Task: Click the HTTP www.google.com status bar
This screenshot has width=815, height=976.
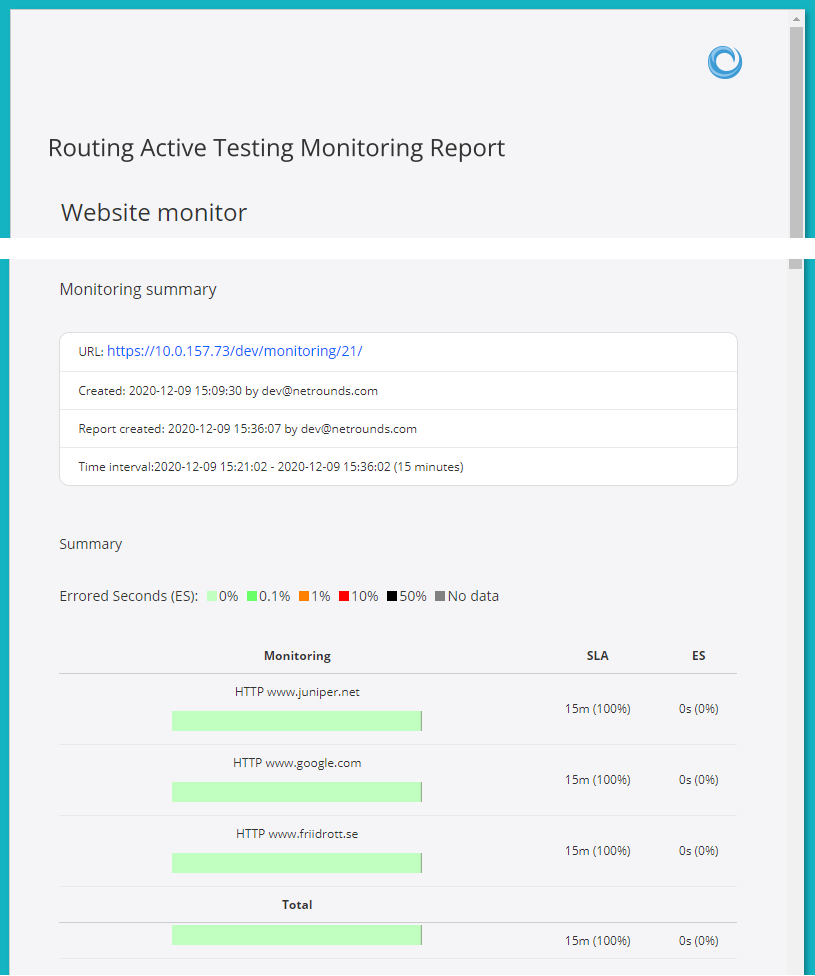Action: tap(296, 792)
